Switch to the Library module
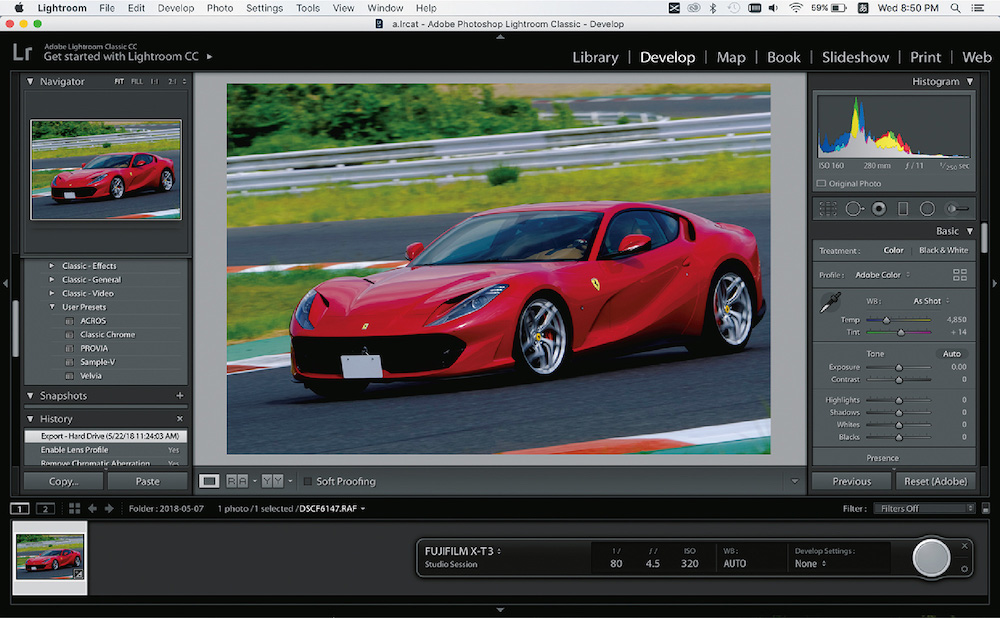Image resolution: width=1000 pixels, height=618 pixels. pos(595,57)
